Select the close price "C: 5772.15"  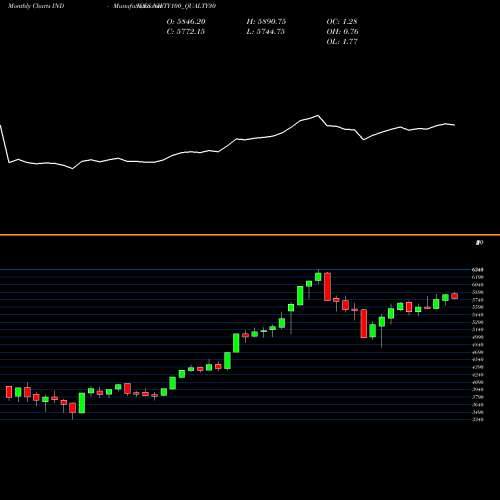[x=186, y=32]
